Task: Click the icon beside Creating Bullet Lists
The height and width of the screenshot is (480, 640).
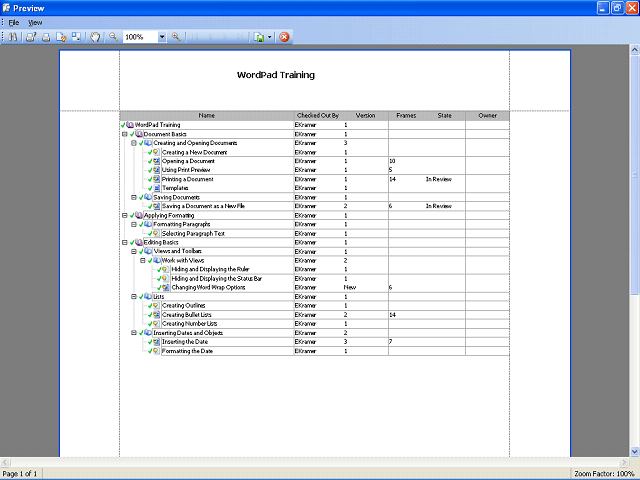Action: tap(156, 315)
